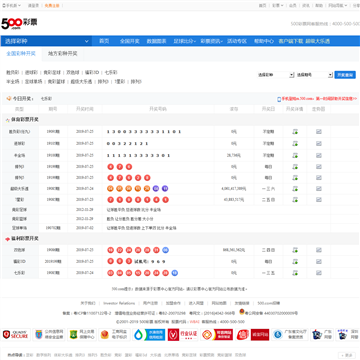Click the 免费注册 link in top bar
Viewport: 360px width, 360px height.
point(52,5)
